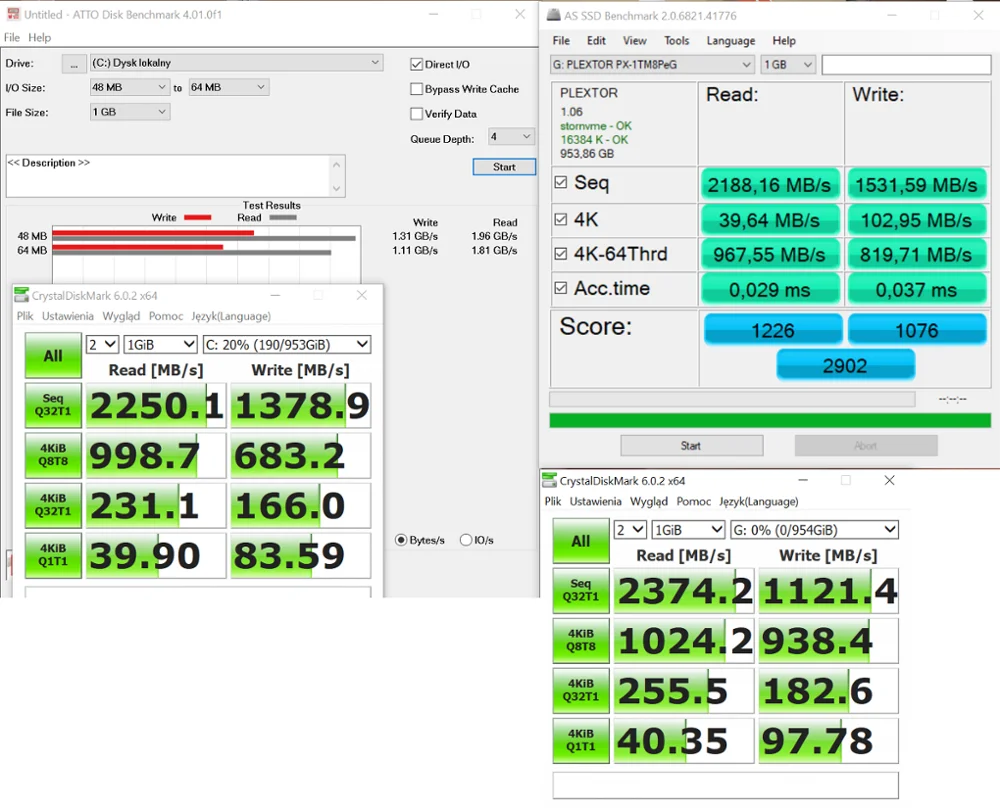The width and height of the screenshot is (1000, 811).
Task: Open Pomoc menu in right CrystalDiskMark
Action: click(693, 502)
